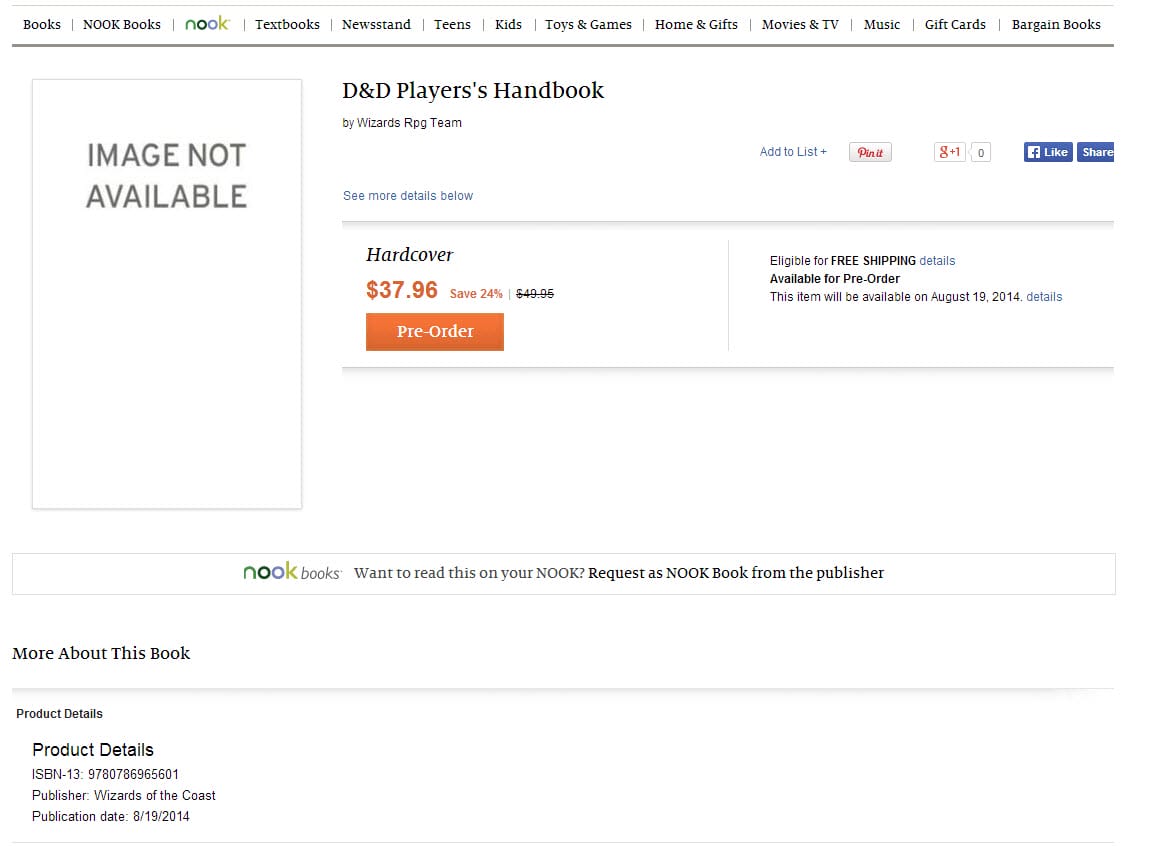Click details link after August 19, 2014
The height and width of the screenshot is (846, 1160).
tap(1044, 297)
